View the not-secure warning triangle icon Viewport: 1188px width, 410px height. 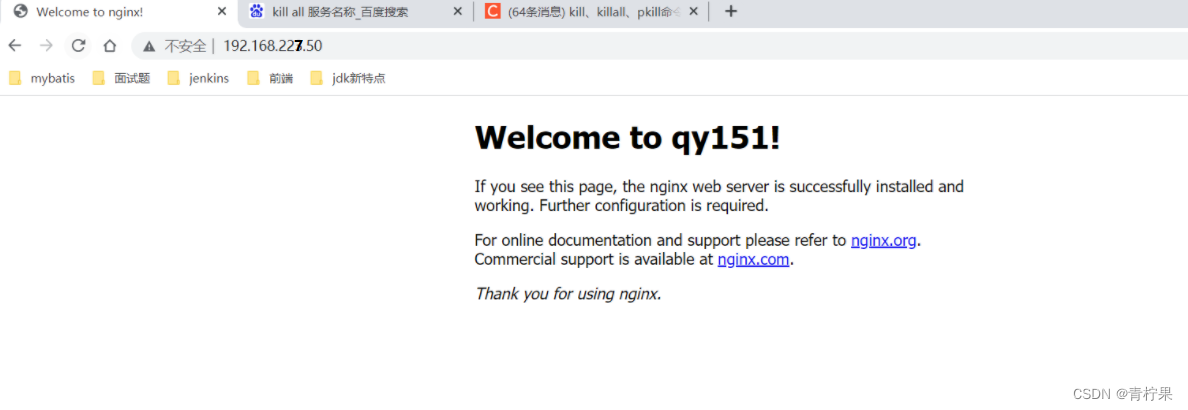click(x=149, y=46)
